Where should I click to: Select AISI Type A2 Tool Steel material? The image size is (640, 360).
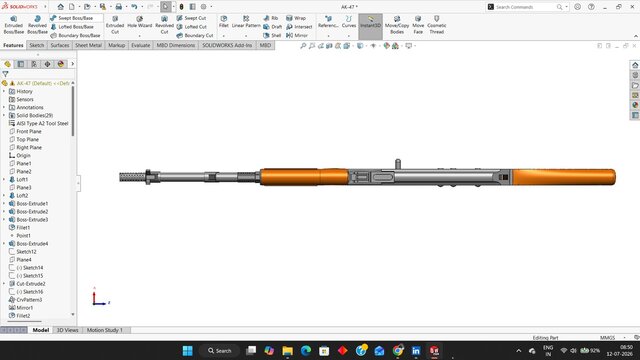[38, 123]
